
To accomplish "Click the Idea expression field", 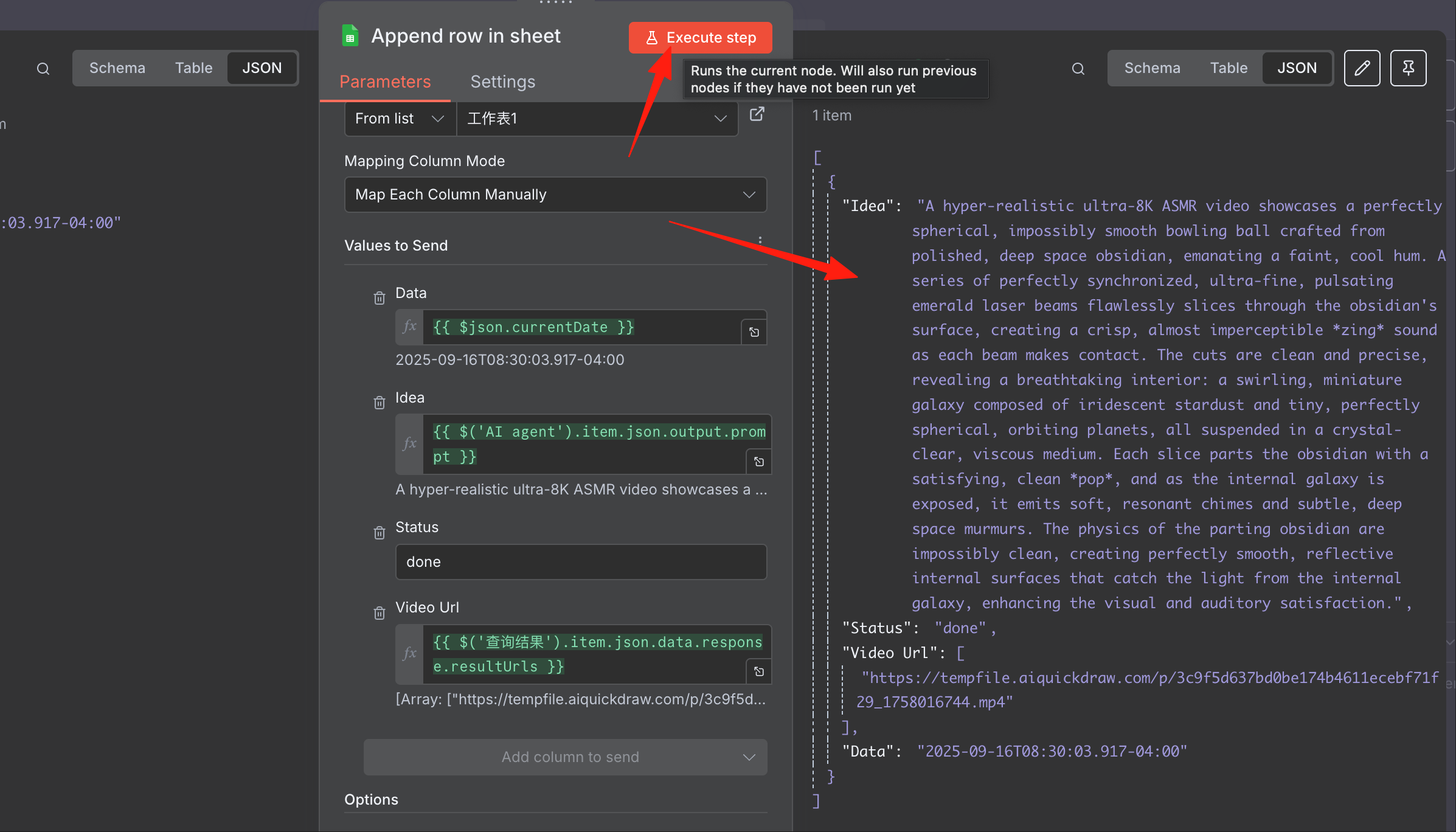I will 596,444.
